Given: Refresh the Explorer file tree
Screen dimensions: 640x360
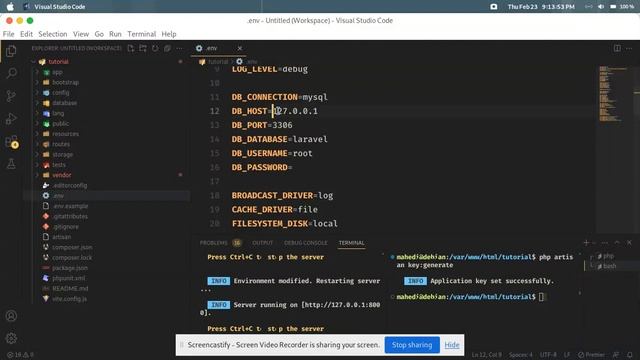Looking at the screenshot, I should pos(155,48).
